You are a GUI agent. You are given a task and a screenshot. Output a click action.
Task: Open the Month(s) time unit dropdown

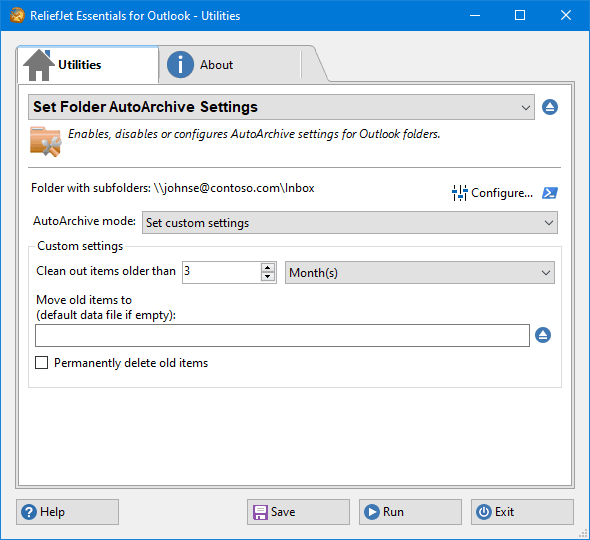[x=420, y=272]
